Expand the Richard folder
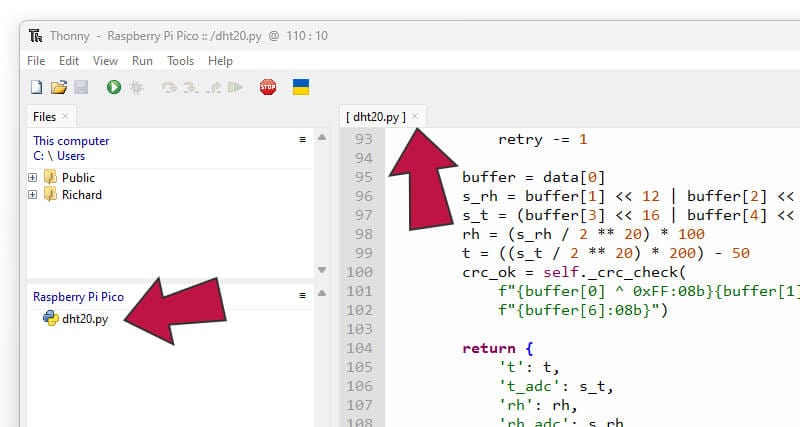This screenshot has width=800, height=427. (33, 195)
